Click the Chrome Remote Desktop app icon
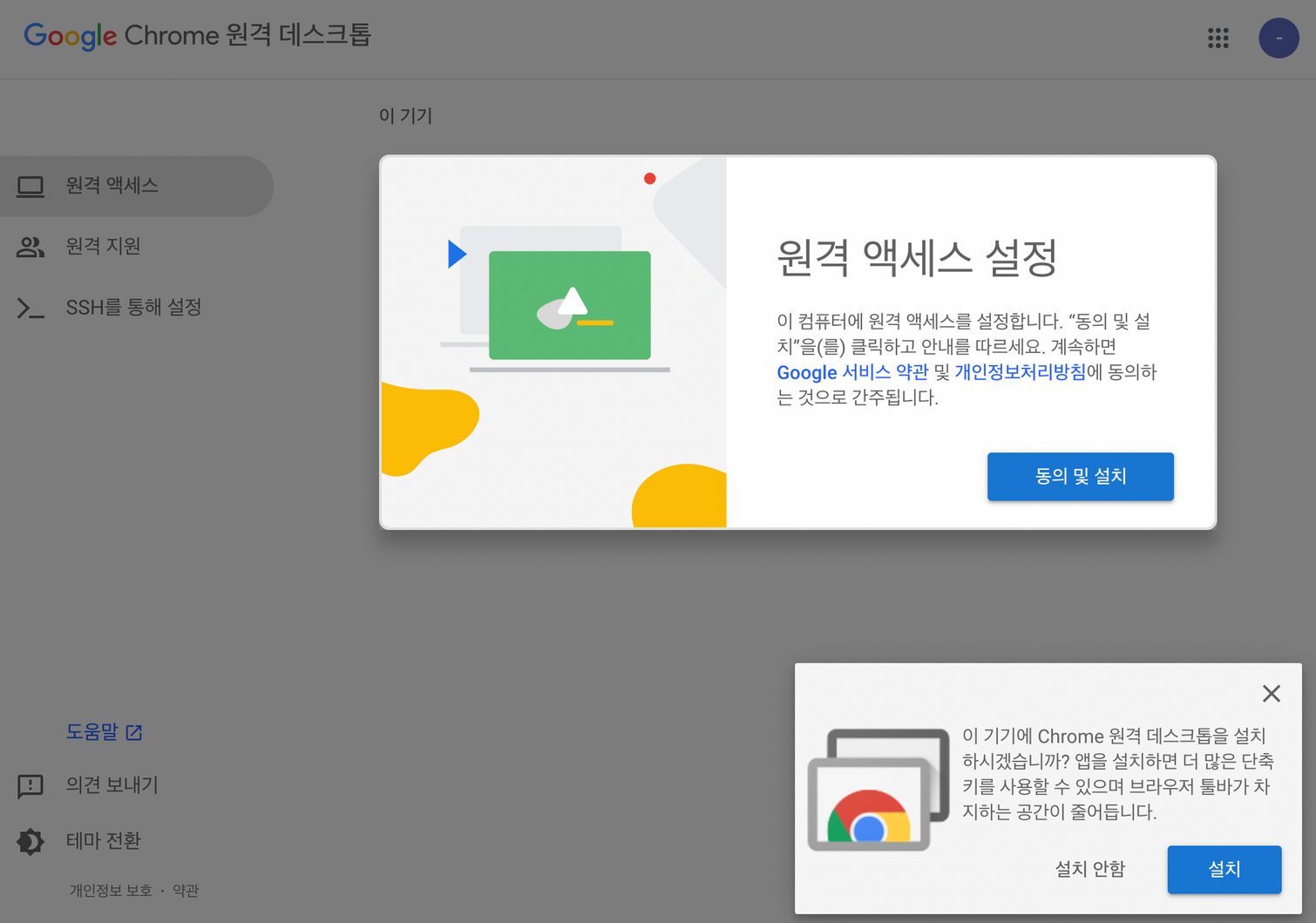Image resolution: width=1316 pixels, height=923 pixels. point(878,790)
